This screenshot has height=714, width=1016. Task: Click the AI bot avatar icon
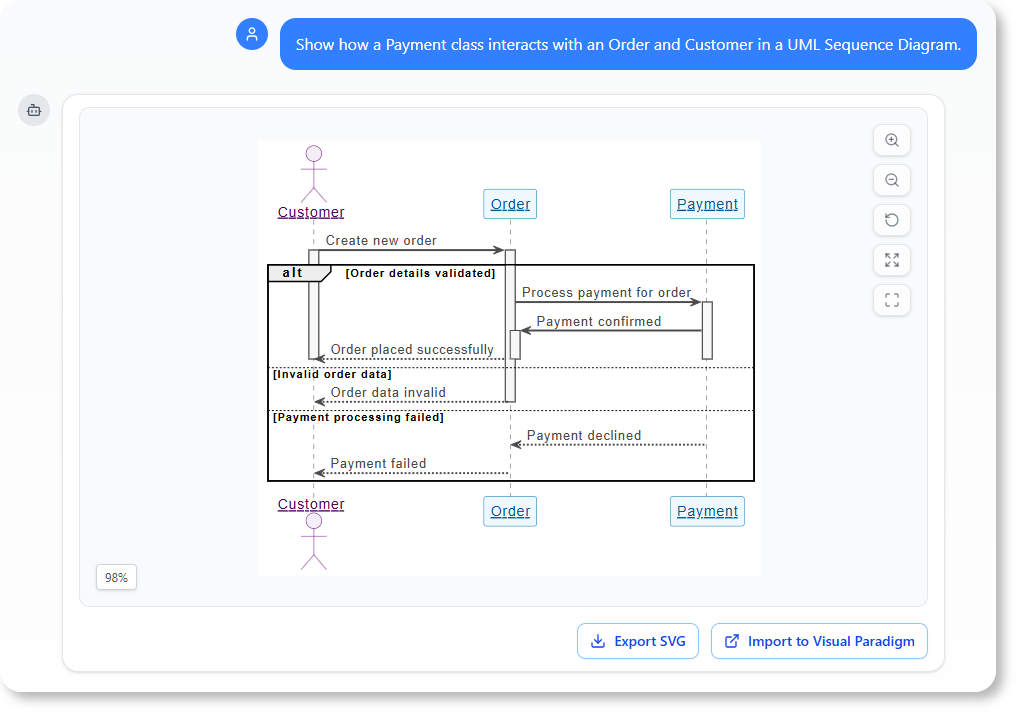(x=34, y=110)
